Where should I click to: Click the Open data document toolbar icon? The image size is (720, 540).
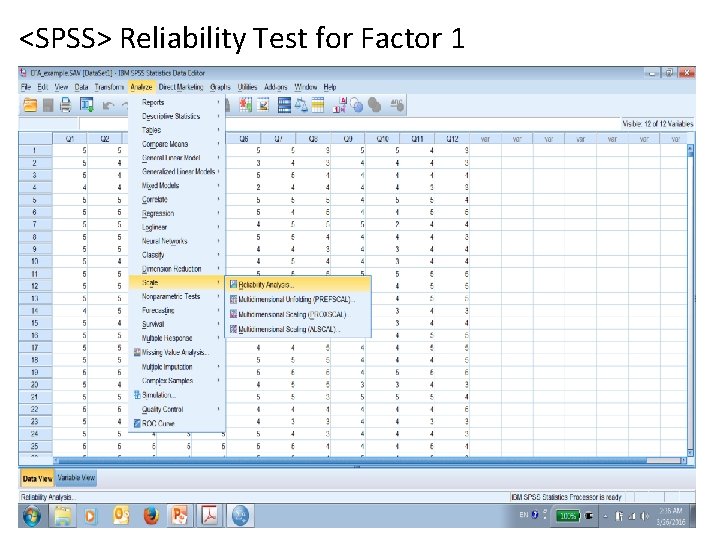(30, 105)
